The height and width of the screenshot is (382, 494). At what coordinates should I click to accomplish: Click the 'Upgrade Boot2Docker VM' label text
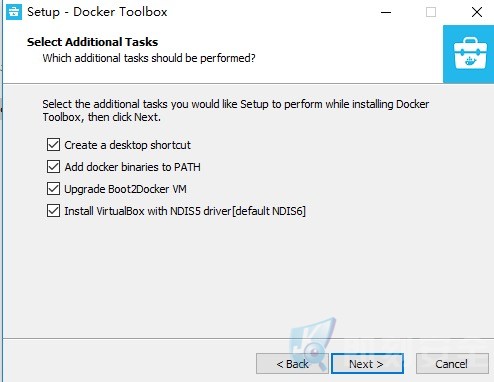coord(125,189)
